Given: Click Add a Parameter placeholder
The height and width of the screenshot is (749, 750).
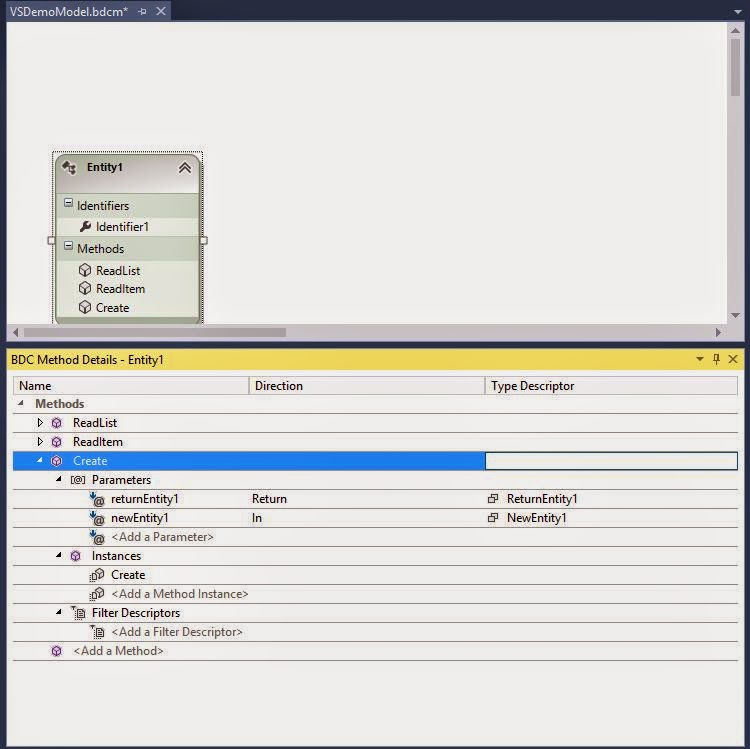Looking at the screenshot, I should (162, 537).
